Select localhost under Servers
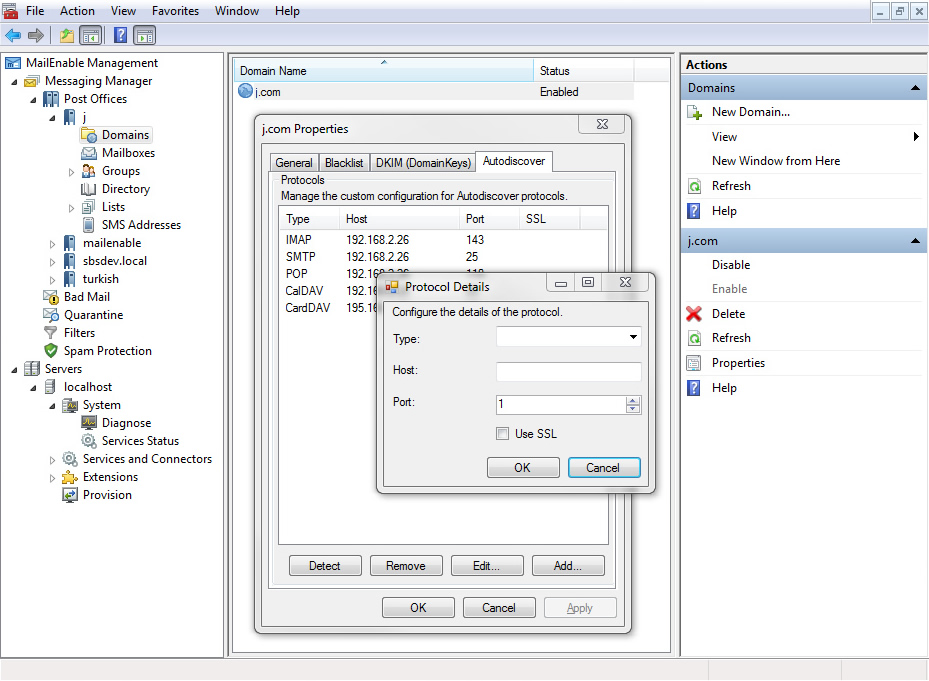This screenshot has height=681, width=929. click(x=88, y=387)
